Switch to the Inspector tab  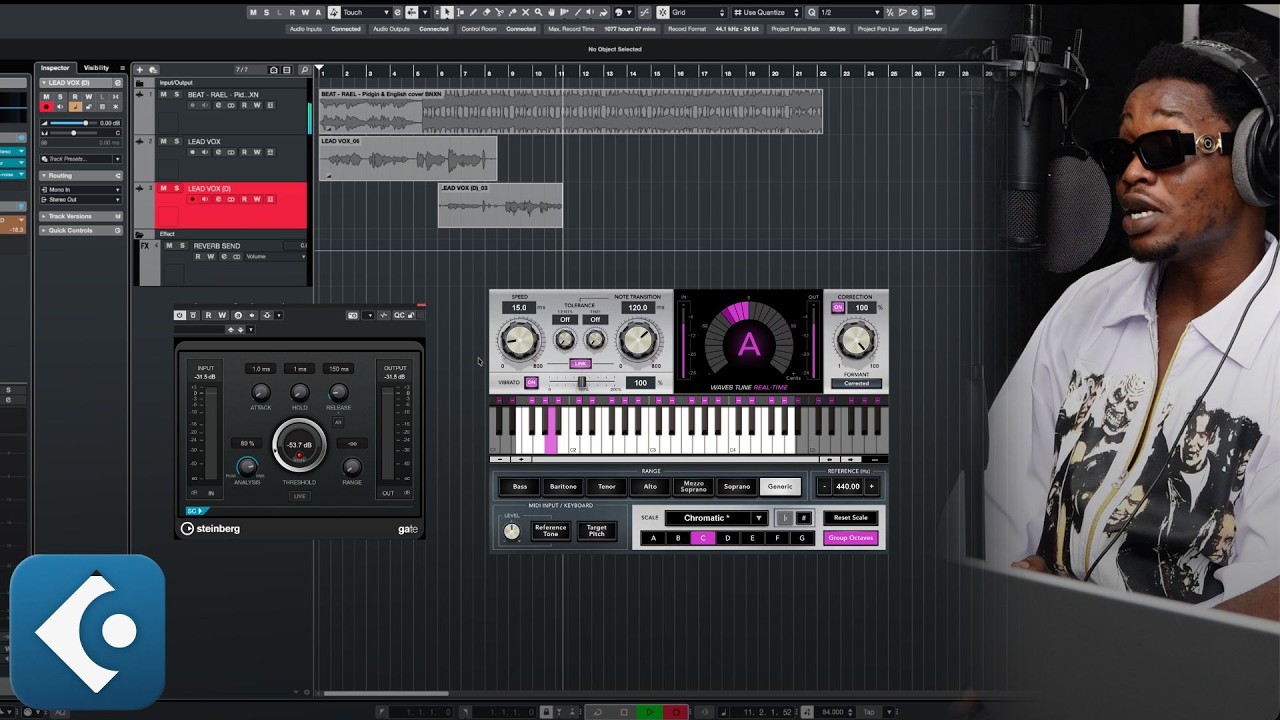55,68
